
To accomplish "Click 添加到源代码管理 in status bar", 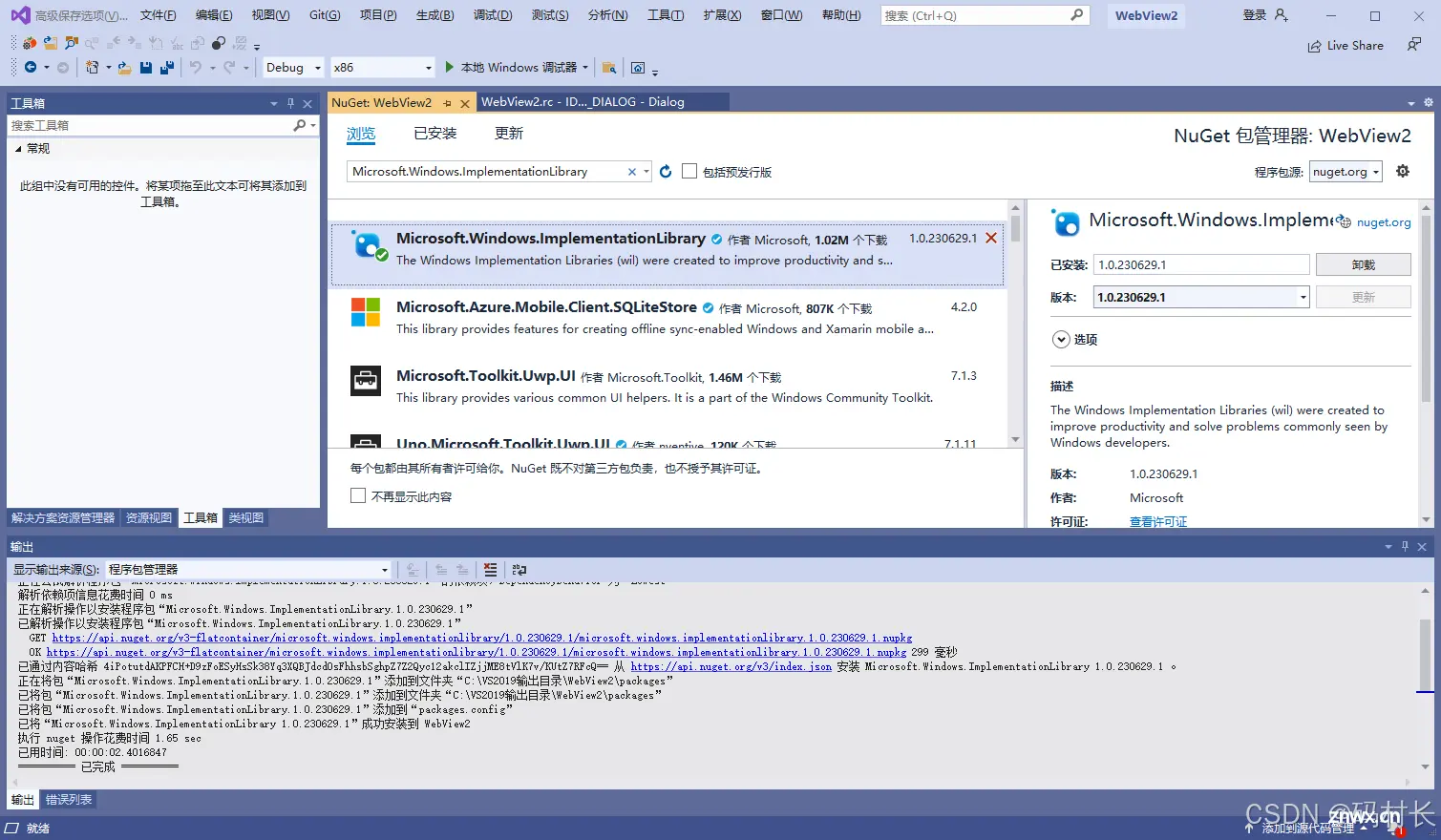I will tap(1307, 829).
